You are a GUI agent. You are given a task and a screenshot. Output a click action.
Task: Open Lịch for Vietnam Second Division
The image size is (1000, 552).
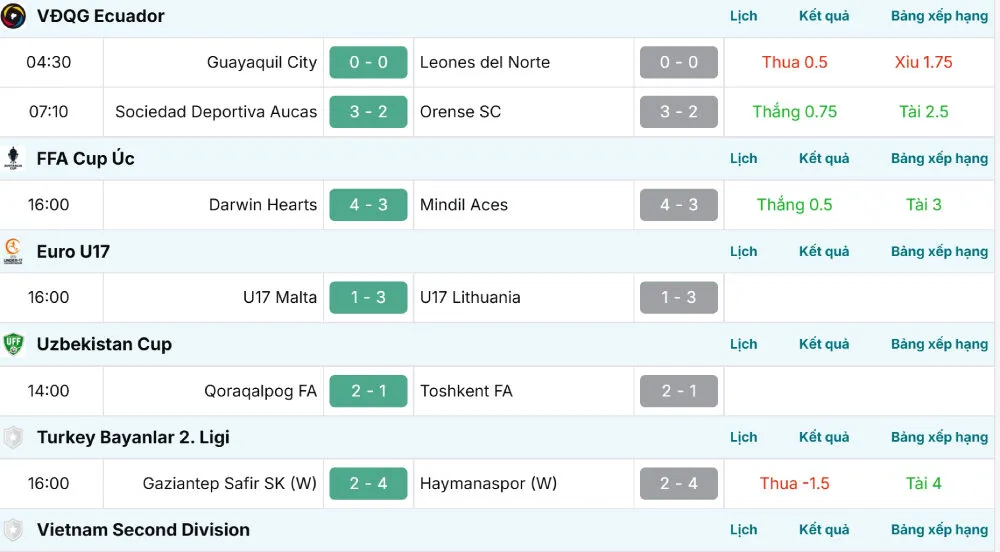(x=743, y=529)
